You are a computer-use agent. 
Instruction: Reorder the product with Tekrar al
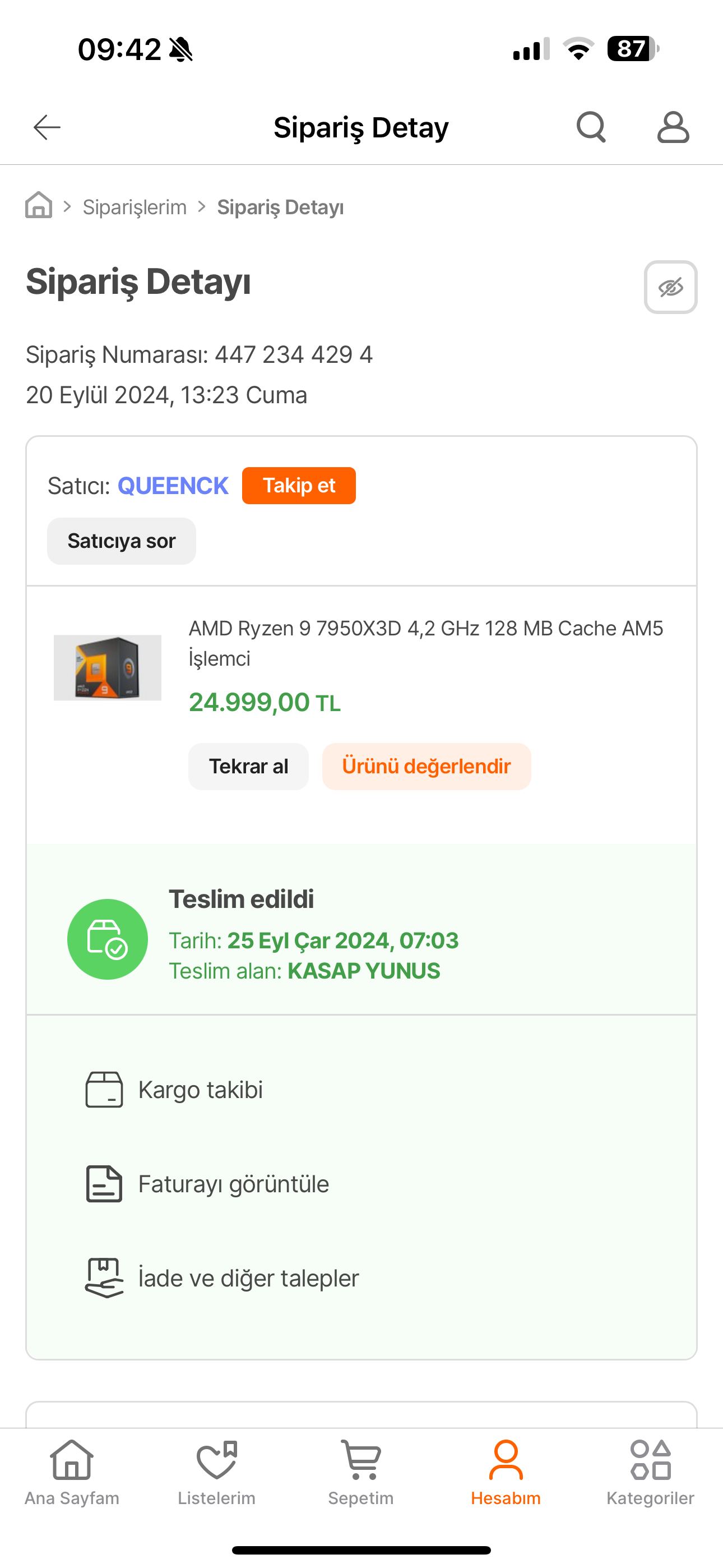tap(248, 767)
